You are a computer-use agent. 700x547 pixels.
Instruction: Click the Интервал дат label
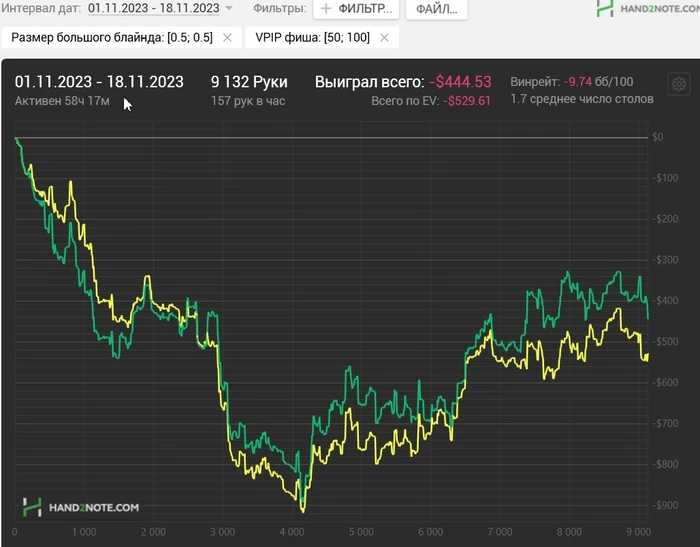(x=41, y=8)
